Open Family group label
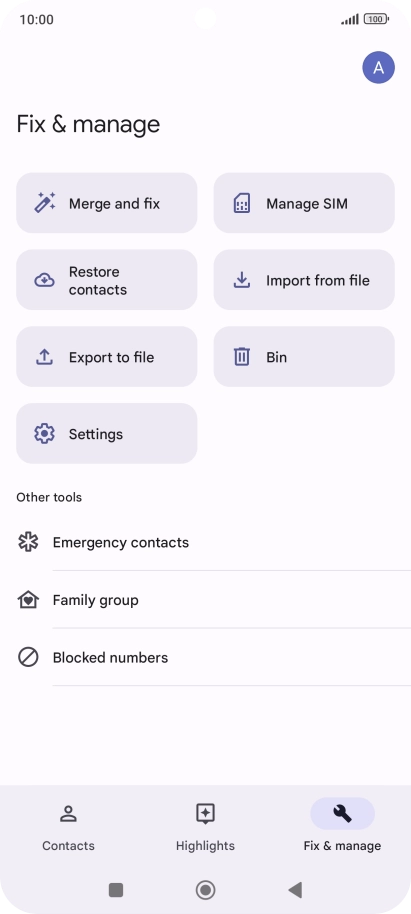 click(96, 600)
